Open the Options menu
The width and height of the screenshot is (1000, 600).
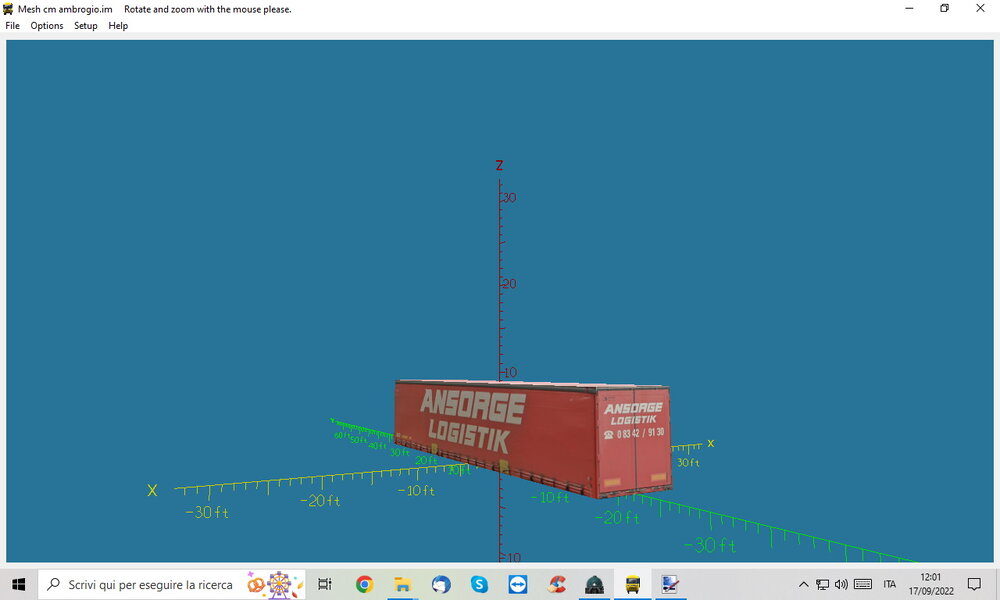pyautogui.click(x=47, y=26)
